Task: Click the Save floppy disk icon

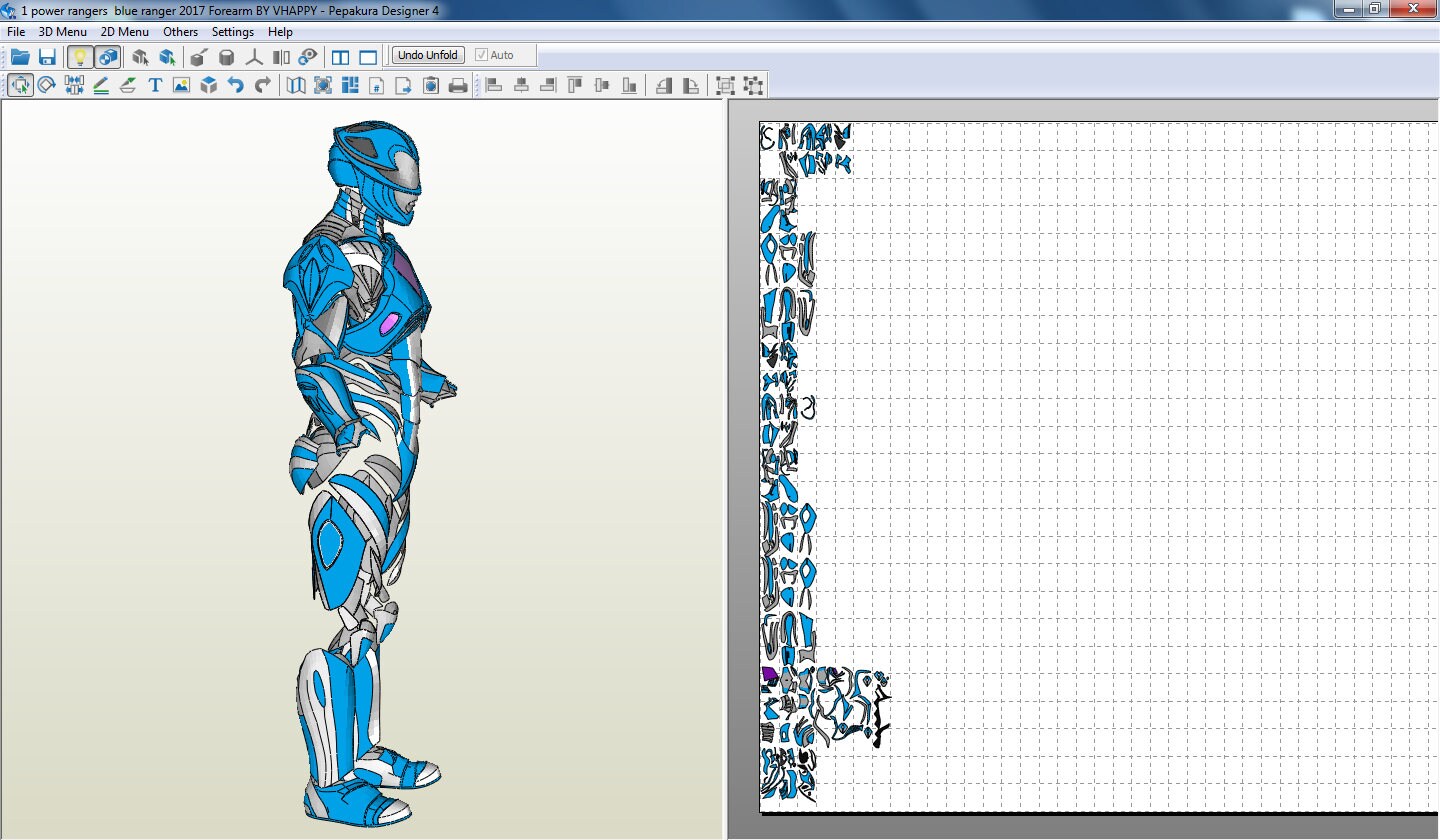Action: pos(47,56)
